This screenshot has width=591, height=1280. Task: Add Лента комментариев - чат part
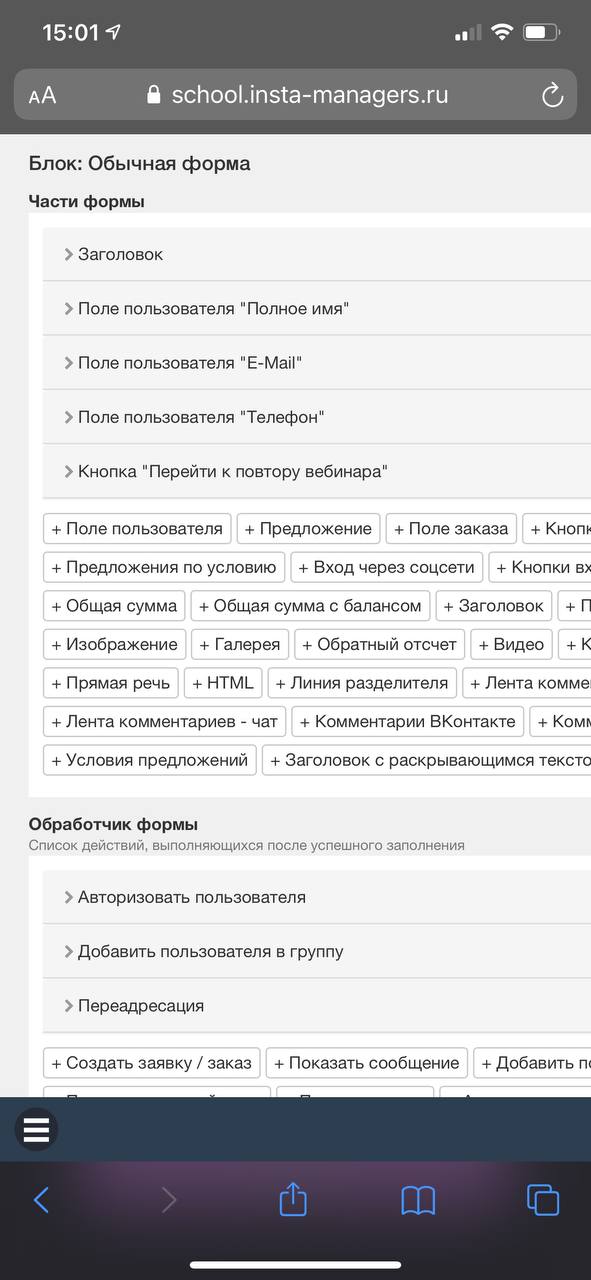165,721
